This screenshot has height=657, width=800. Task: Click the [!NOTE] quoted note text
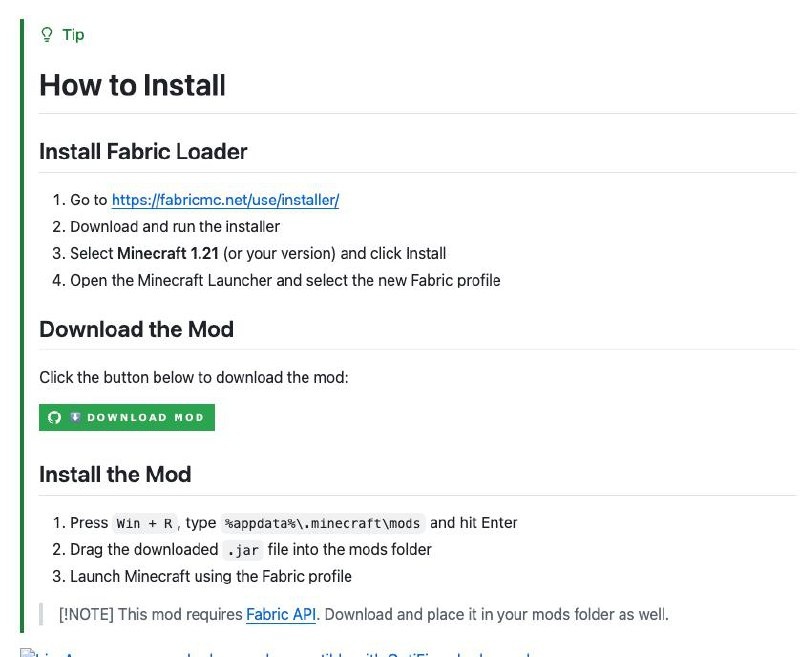[363, 614]
